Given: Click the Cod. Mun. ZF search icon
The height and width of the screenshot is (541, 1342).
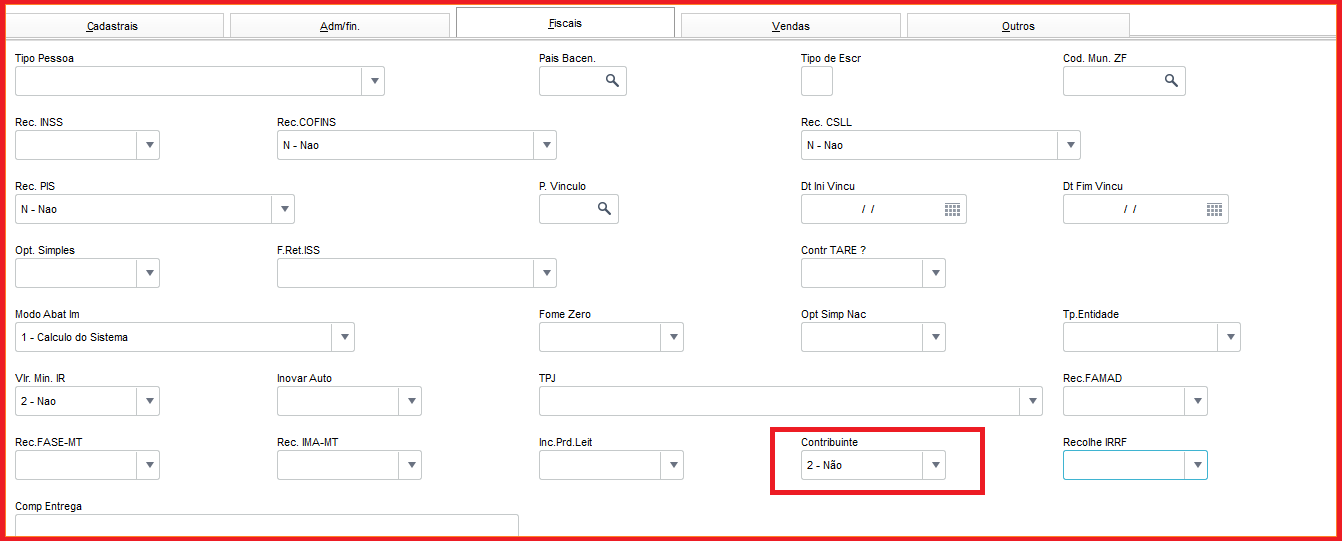Looking at the screenshot, I should 1171,81.
